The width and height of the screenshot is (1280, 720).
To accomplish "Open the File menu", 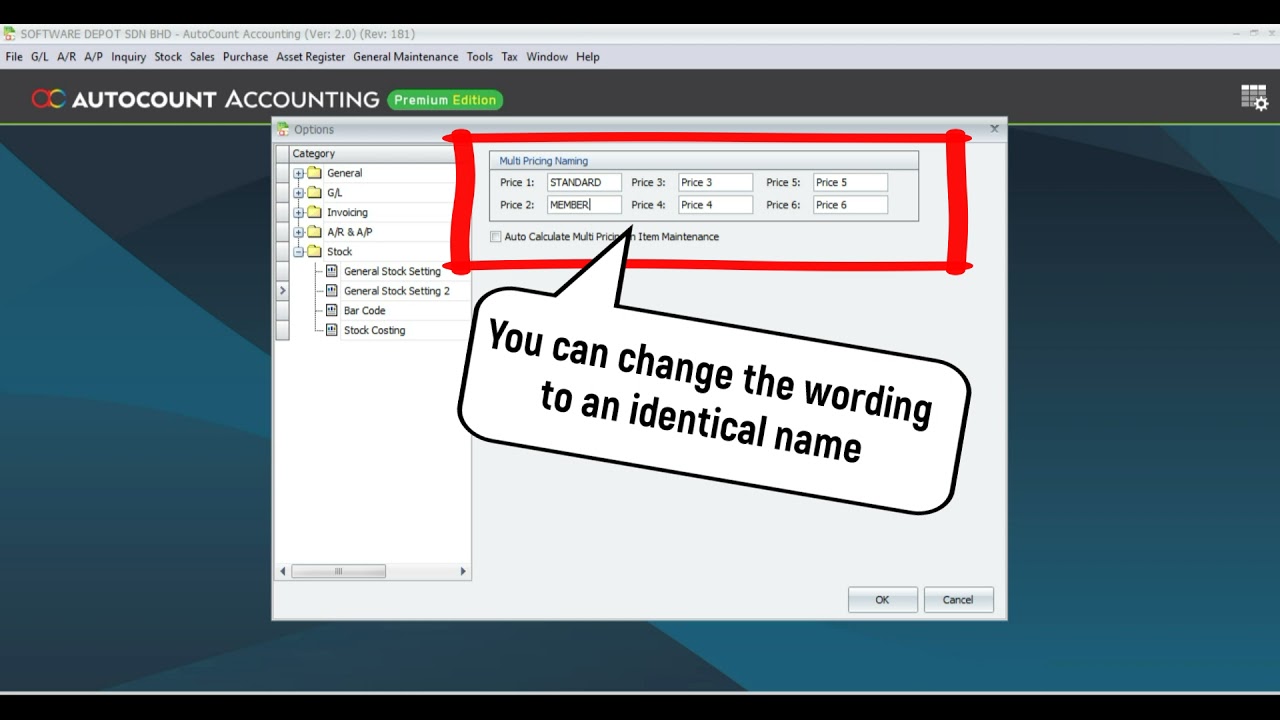I will pos(14,57).
